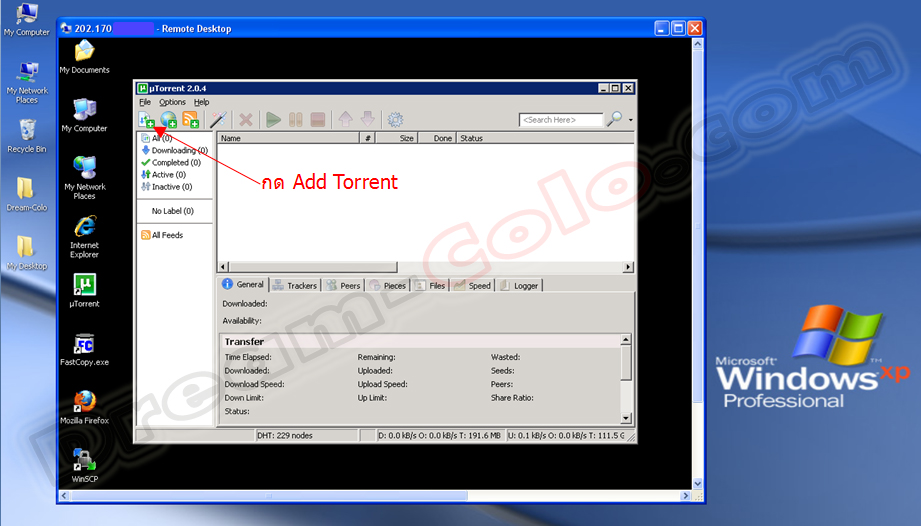
Task: Click General pane scroll up arrow
Action: click(626, 339)
